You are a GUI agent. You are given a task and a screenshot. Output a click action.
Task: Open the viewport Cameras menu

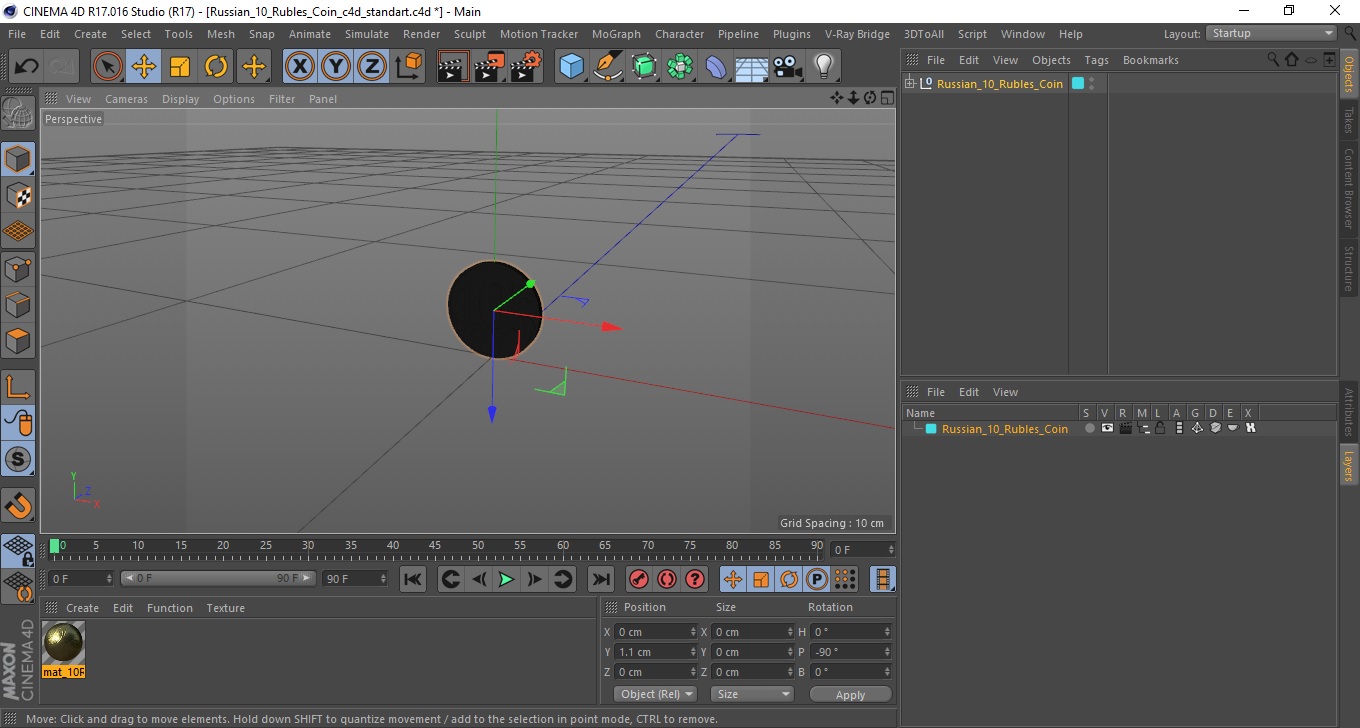tap(126, 99)
